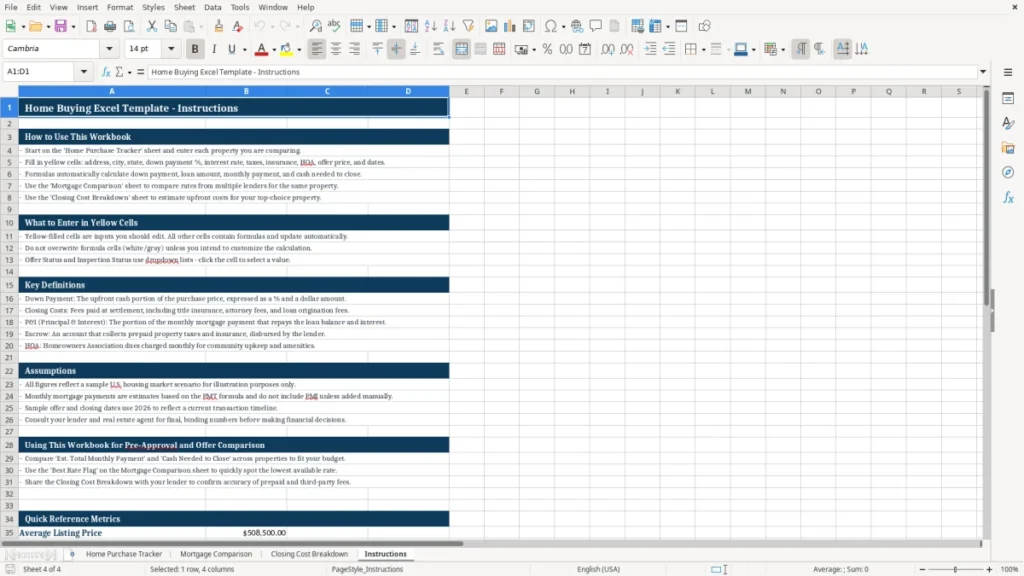Click the English (USA) language status
This screenshot has height=576, width=1024.
point(598,569)
